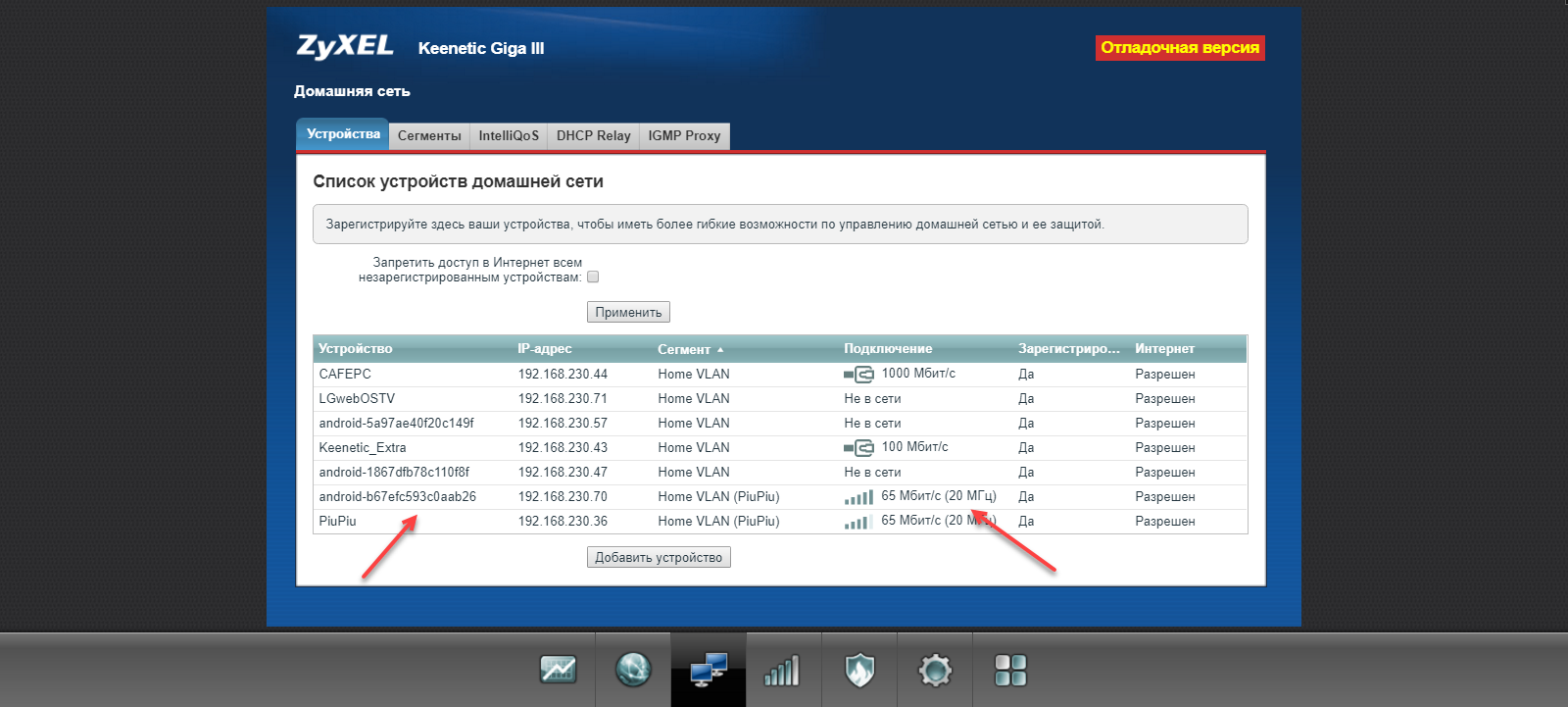The width and height of the screenshot is (1568, 707).
Task: Open the DHCP Relay tab
Action: [594, 136]
